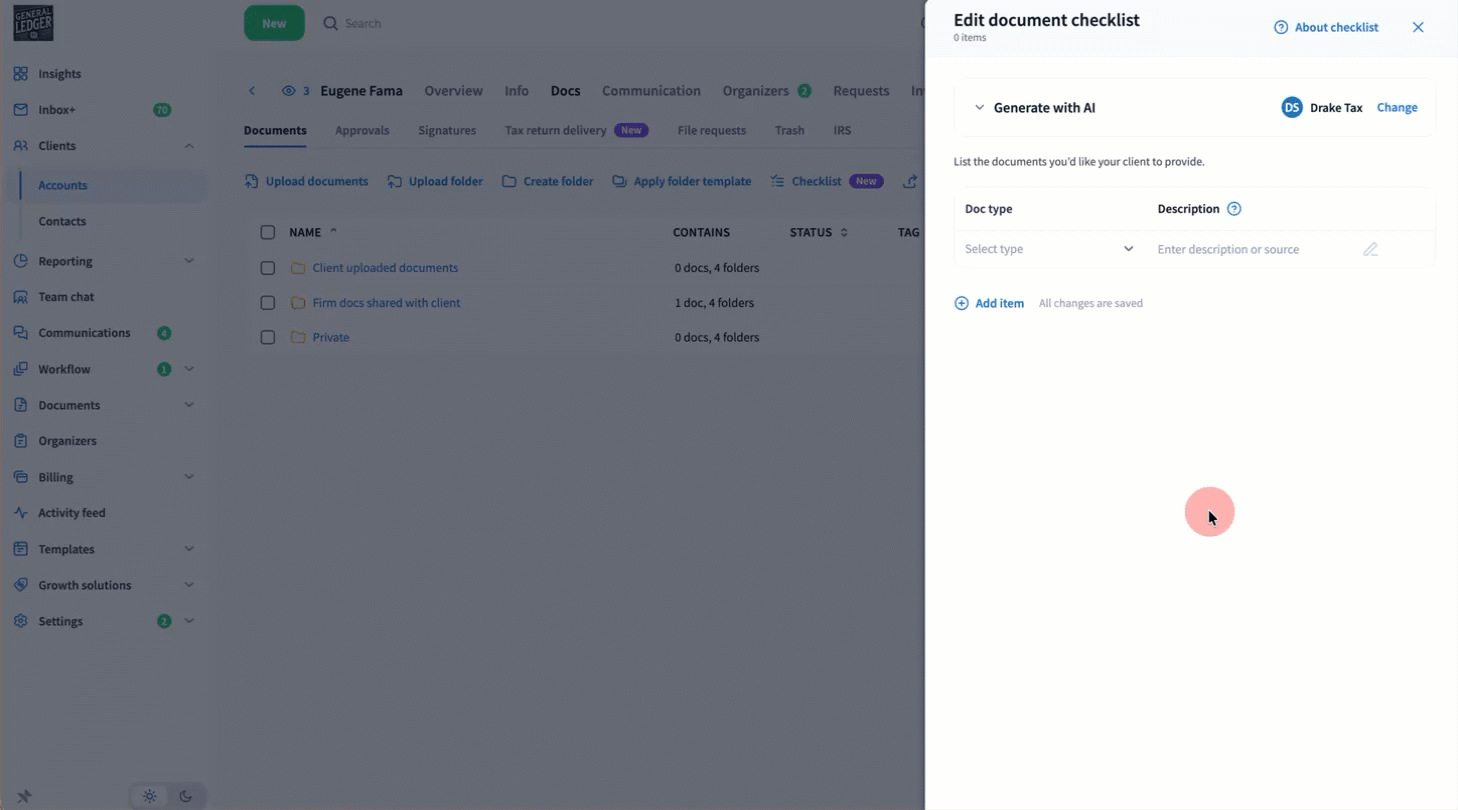Click the pin icon at sidebar bottom
This screenshot has width=1458, height=810.
pos(24,796)
